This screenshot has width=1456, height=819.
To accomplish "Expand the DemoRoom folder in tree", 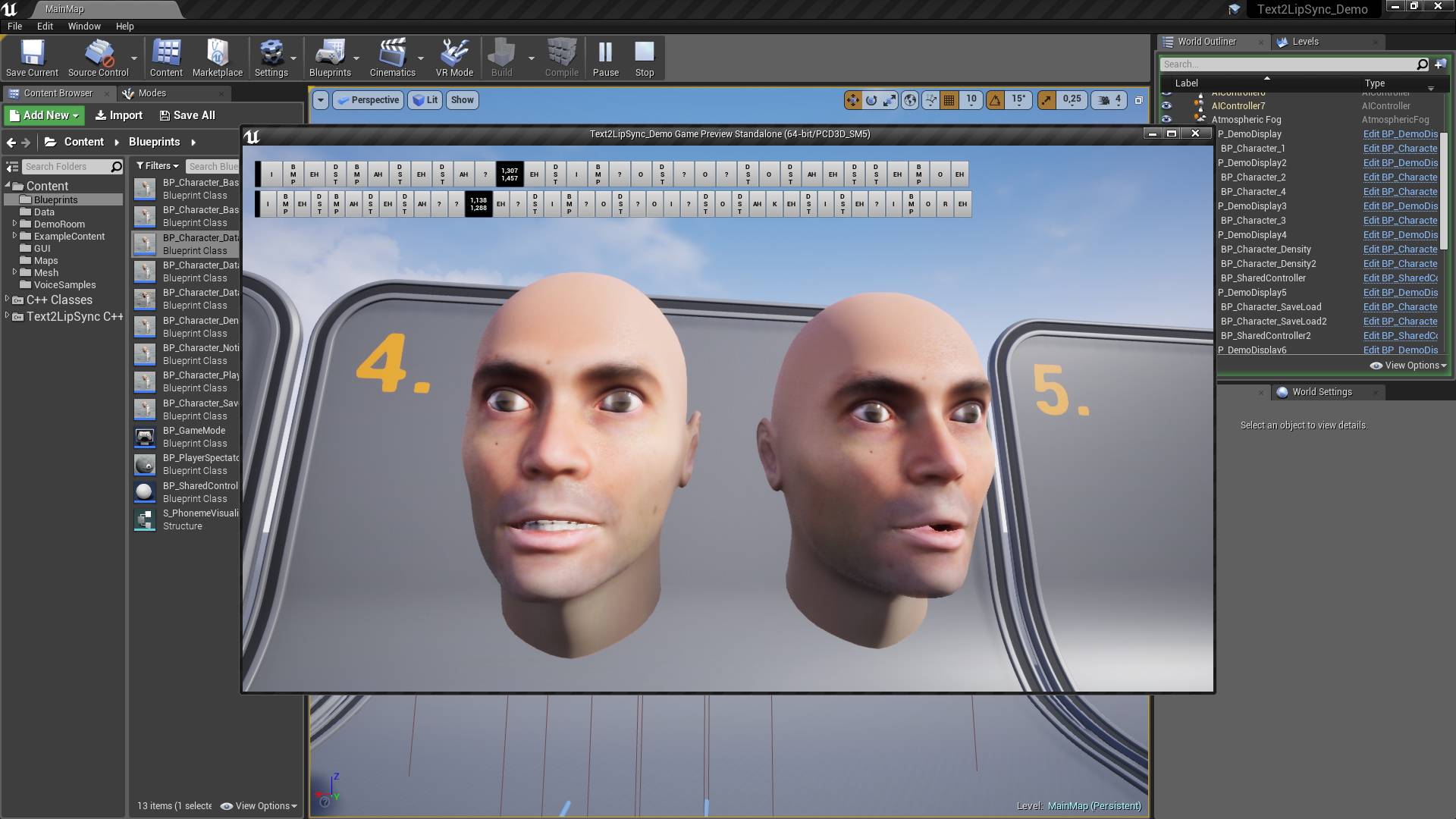I will (14, 224).
